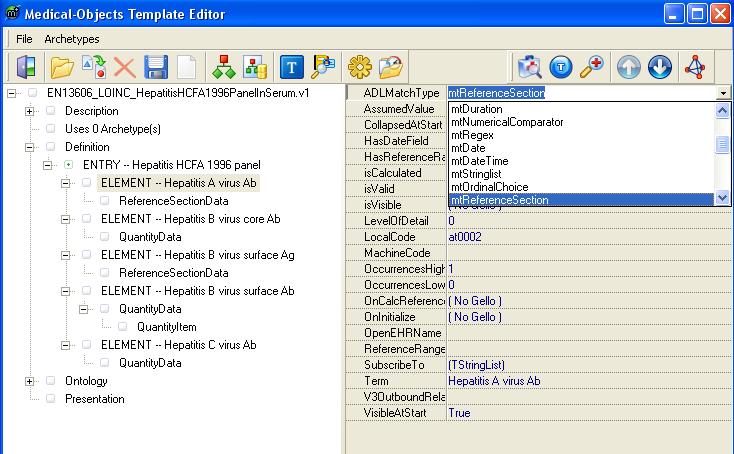Click the blue down arrow icon

pyautogui.click(x=658, y=67)
